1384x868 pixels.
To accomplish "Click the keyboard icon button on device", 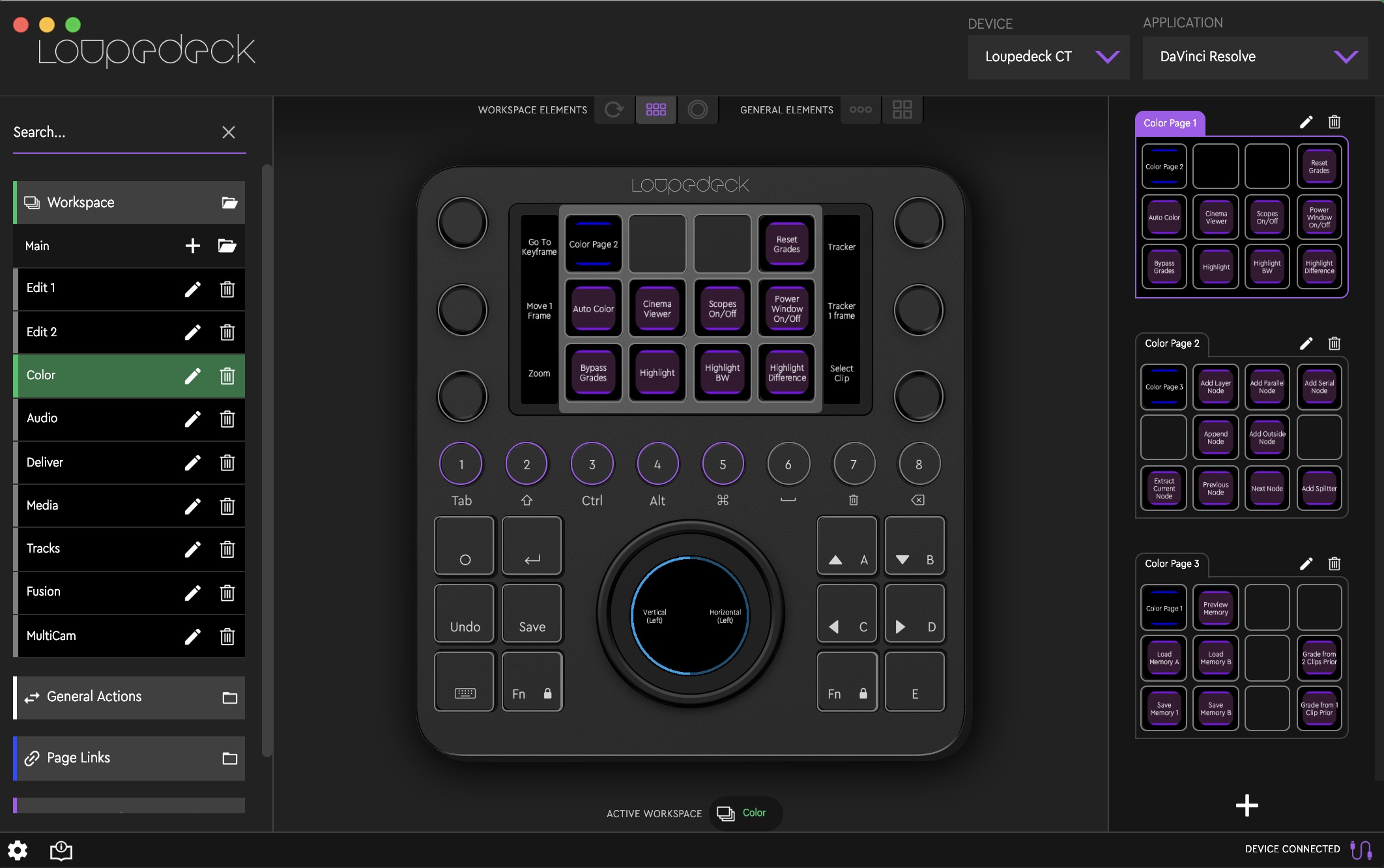I will [x=465, y=681].
